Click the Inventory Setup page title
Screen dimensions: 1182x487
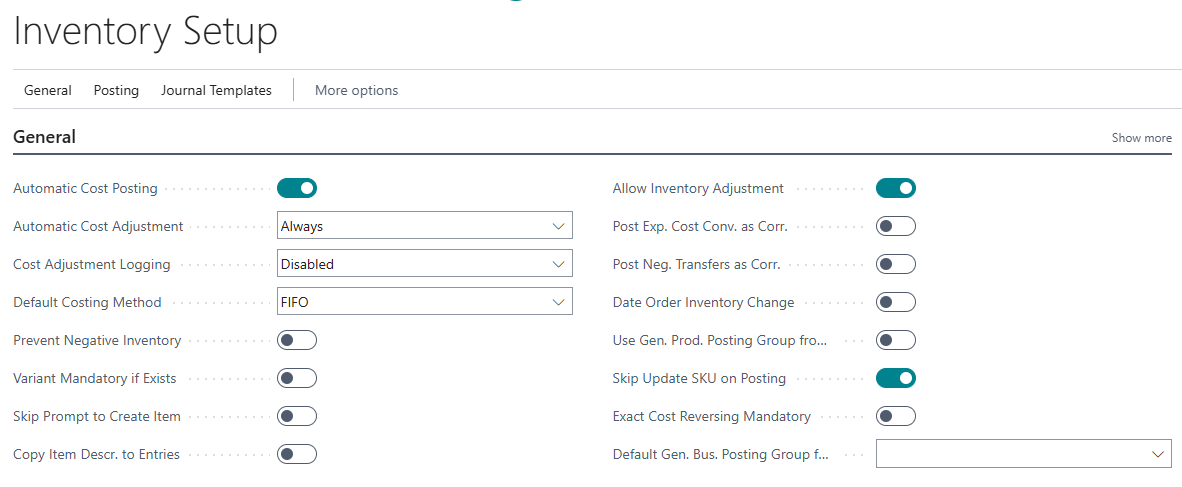(x=145, y=32)
